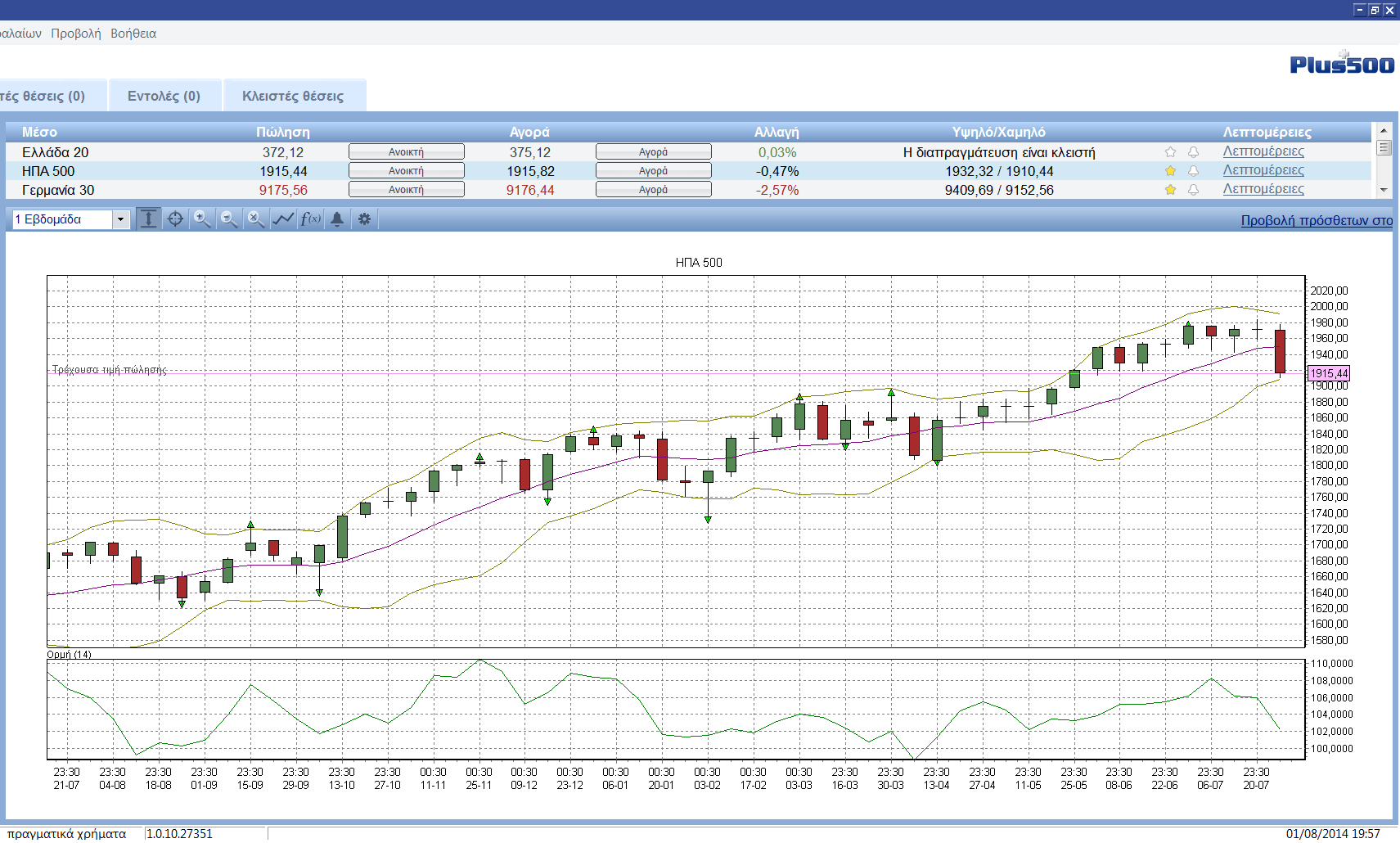Toggle favorite star for Γερμανία 30
This screenshot has width=1400, height=843.
[1170, 189]
